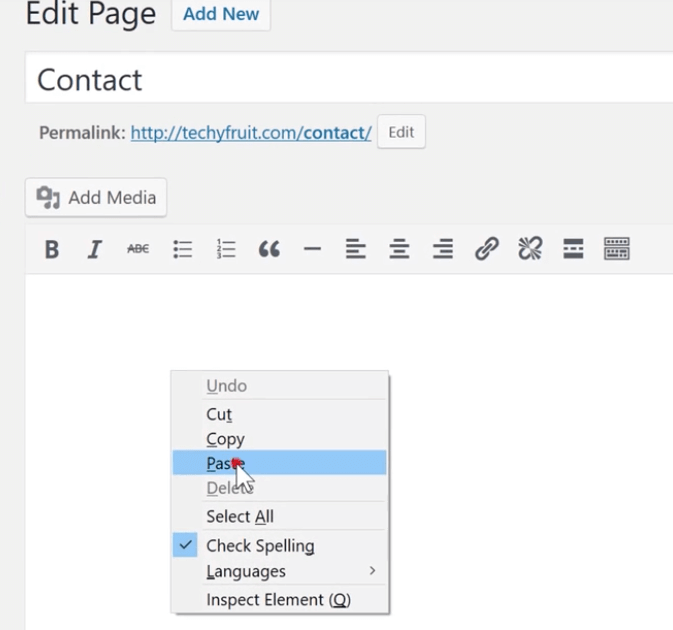Align text center
This screenshot has width=673, height=630.
(399, 249)
